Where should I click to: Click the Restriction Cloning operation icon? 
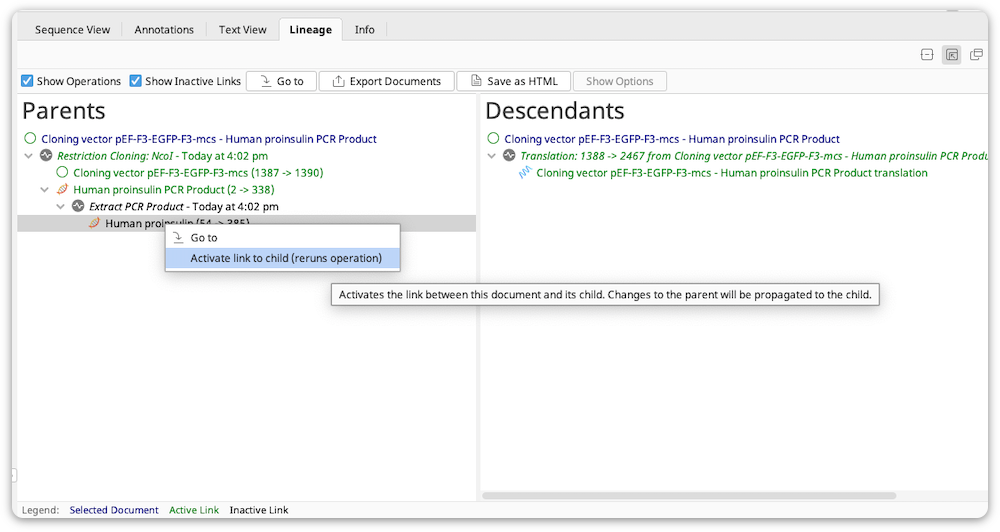(x=46, y=155)
